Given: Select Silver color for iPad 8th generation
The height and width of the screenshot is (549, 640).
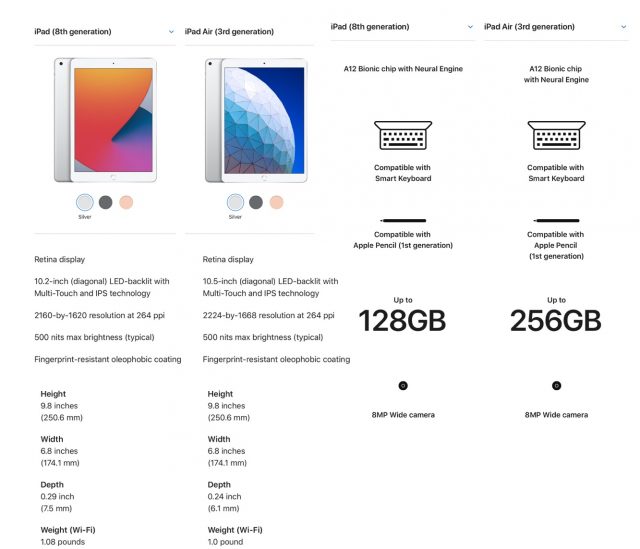Looking at the screenshot, I should (x=84, y=202).
